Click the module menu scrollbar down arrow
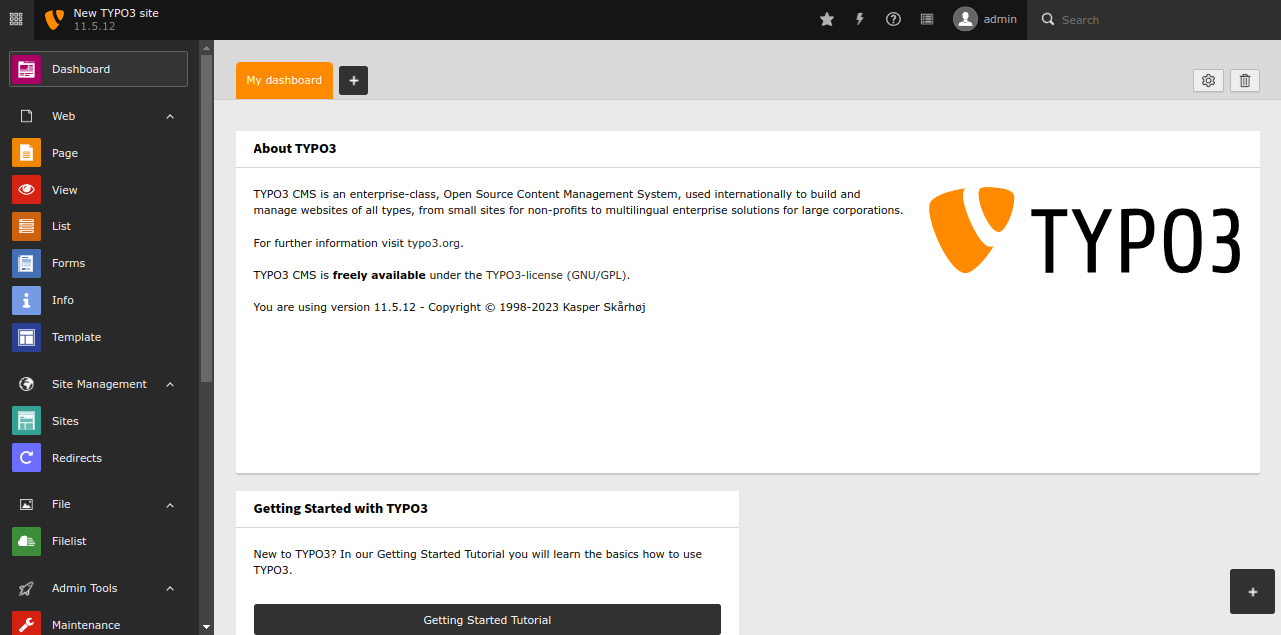This screenshot has width=1281, height=635. pos(206,627)
